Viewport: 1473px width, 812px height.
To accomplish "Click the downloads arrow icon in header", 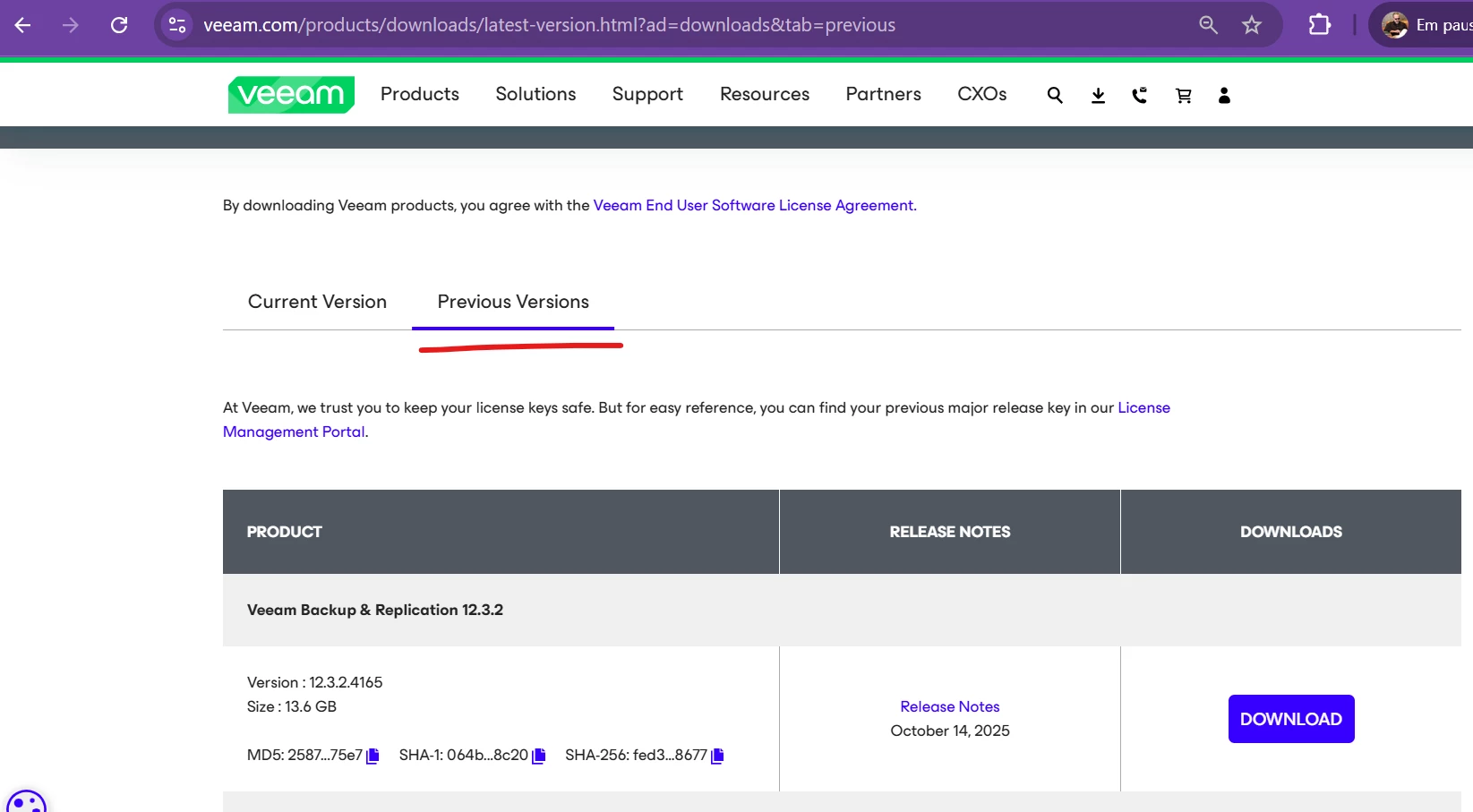I will (1098, 95).
